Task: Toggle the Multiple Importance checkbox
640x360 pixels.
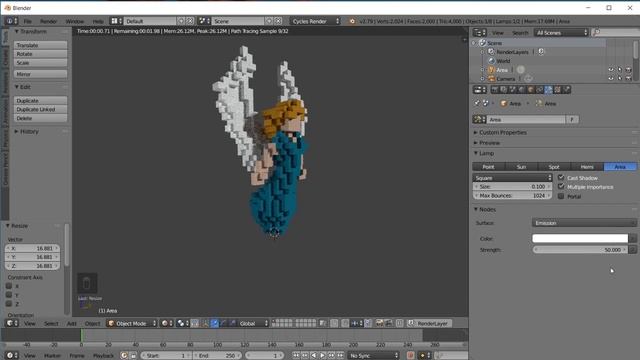Action: [x=561, y=187]
